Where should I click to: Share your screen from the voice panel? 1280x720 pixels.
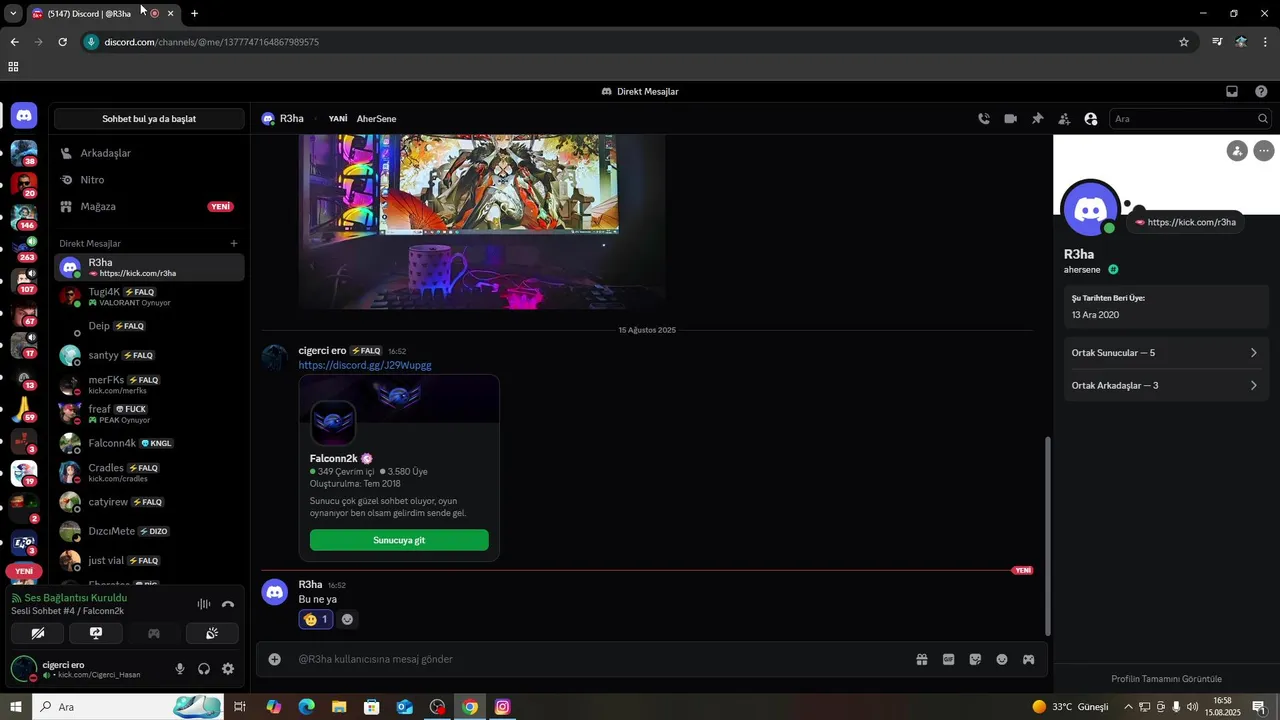[x=96, y=633]
